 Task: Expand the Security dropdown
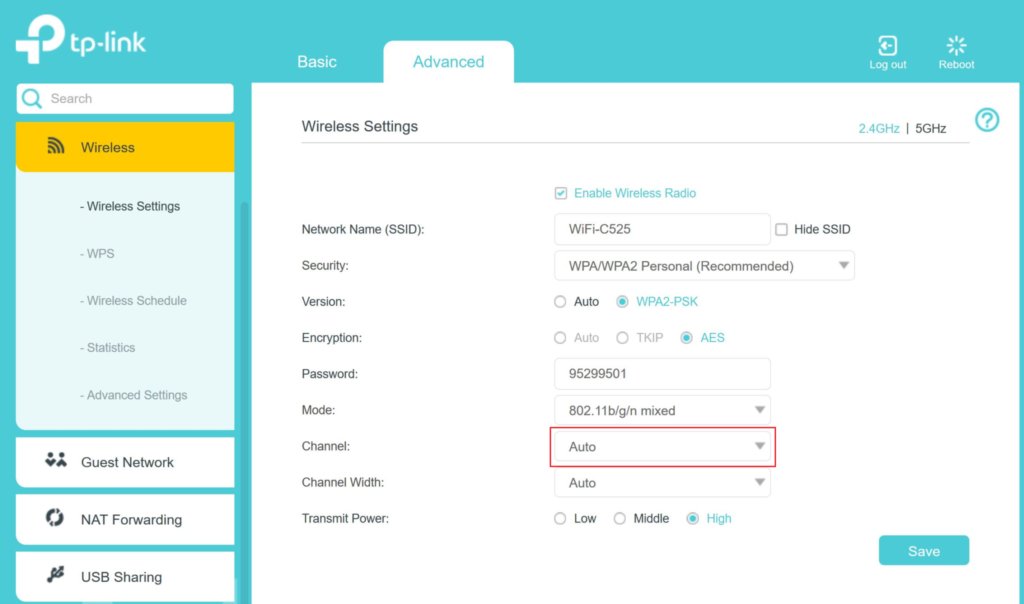pyautogui.click(x=704, y=266)
